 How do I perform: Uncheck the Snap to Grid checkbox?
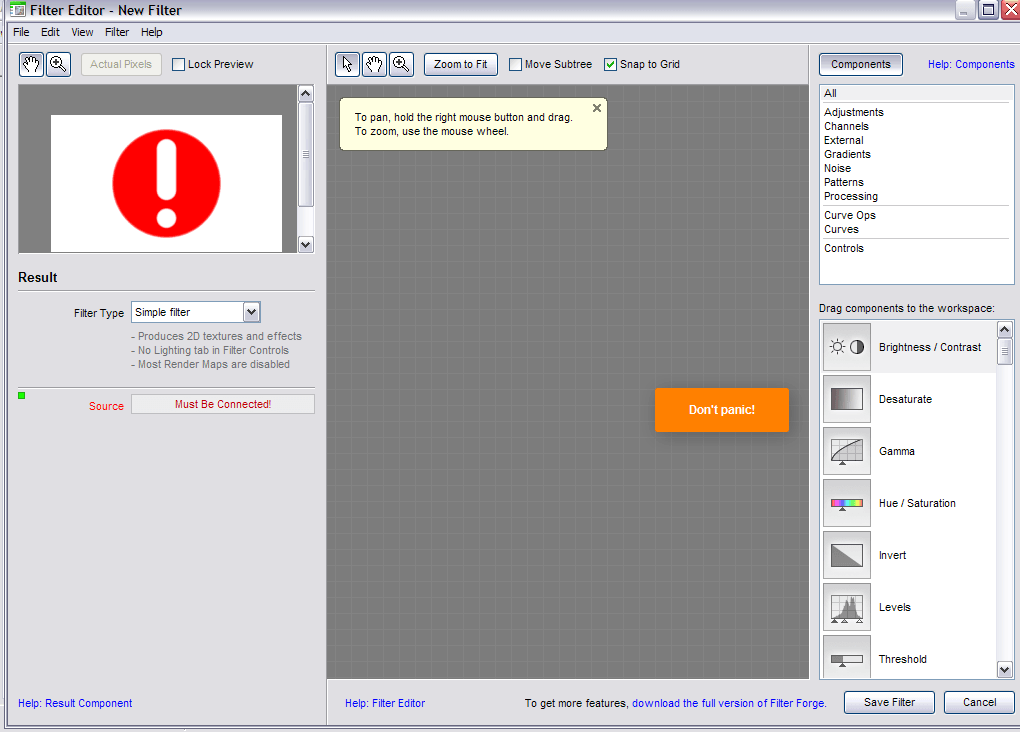tap(610, 64)
